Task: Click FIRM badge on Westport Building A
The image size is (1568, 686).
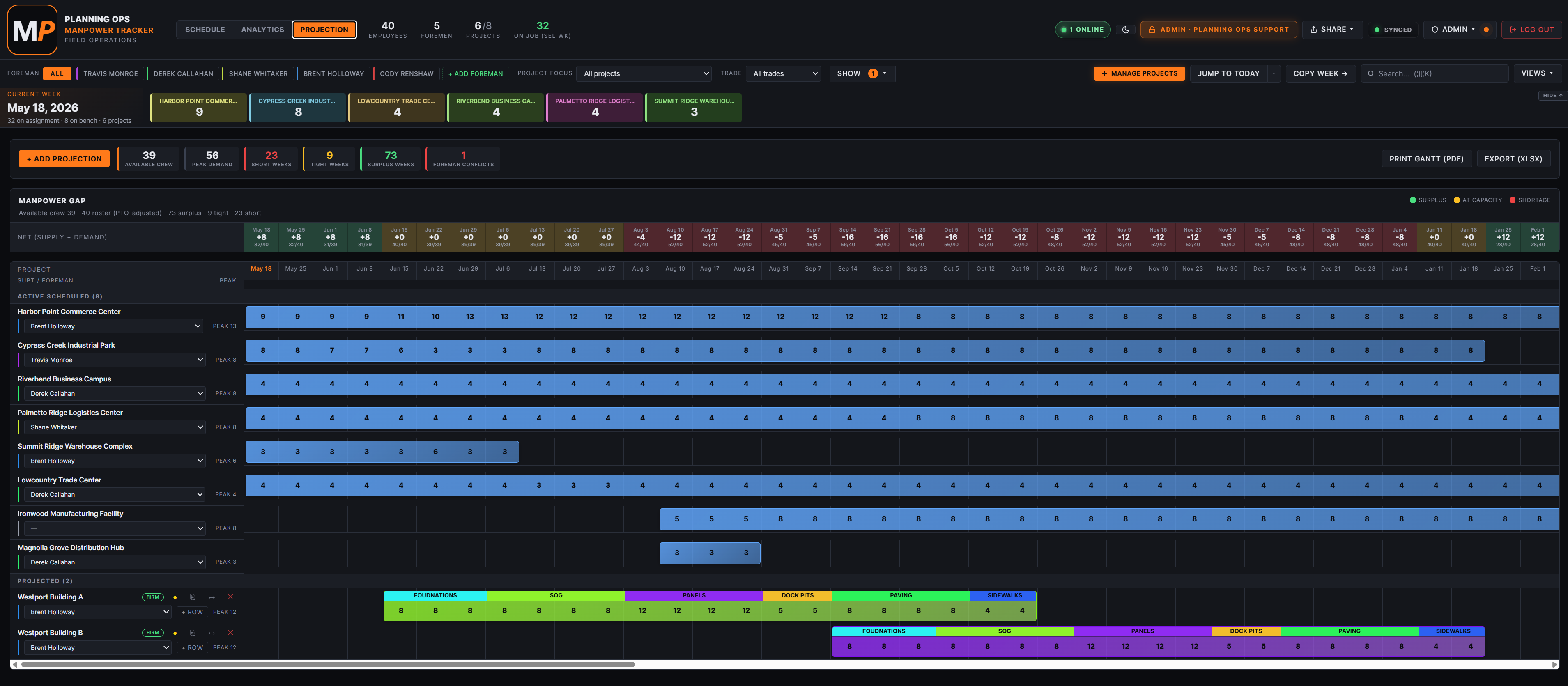Action: [x=153, y=597]
